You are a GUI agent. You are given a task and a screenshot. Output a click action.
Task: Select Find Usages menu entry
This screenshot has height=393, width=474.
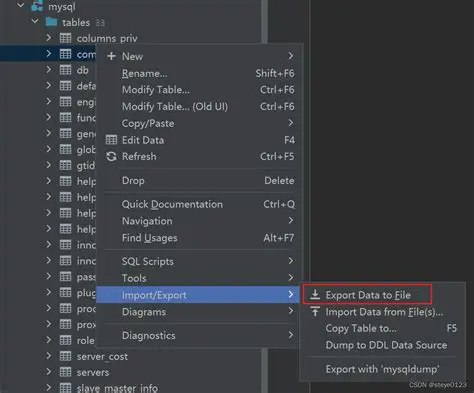pos(199,238)
